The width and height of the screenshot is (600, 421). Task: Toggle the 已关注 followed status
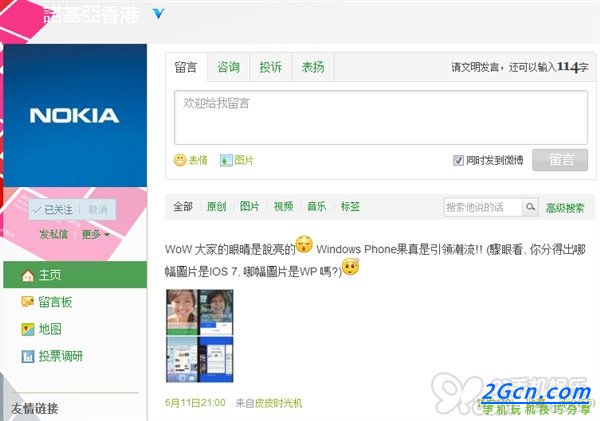[x=53, y=210]
